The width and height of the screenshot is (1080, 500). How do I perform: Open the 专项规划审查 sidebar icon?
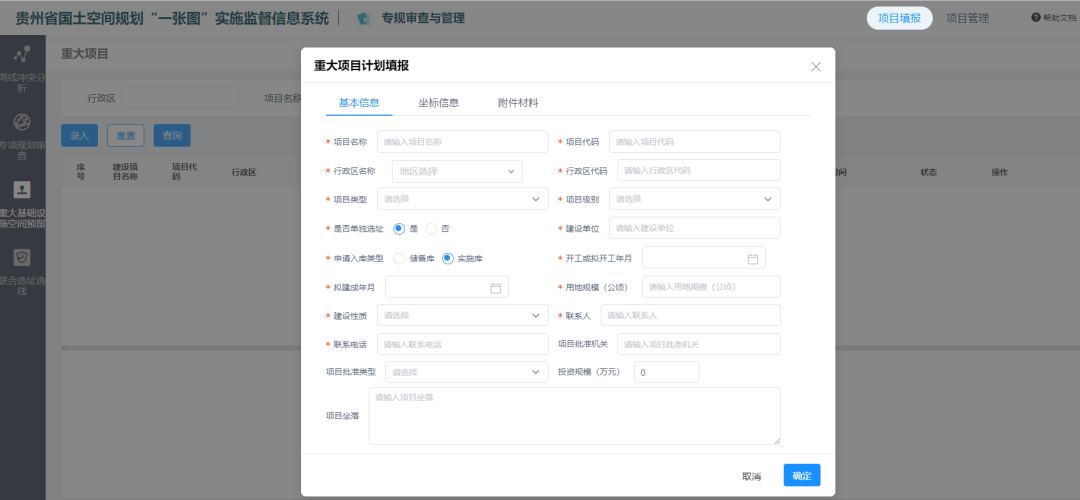pyautogui.click(x=22, y=123)
